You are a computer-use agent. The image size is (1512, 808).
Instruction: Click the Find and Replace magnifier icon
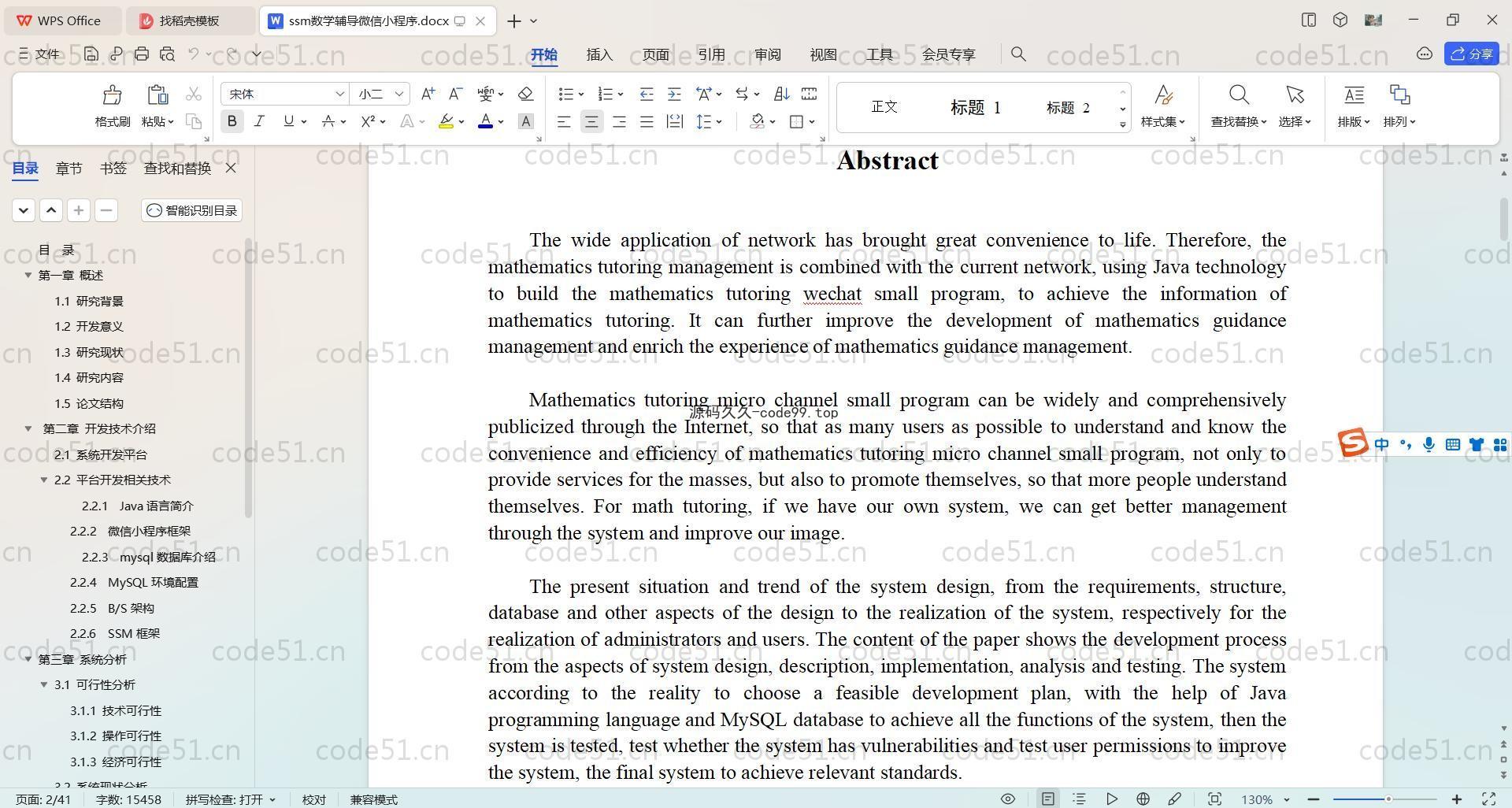coord(1239,95)
